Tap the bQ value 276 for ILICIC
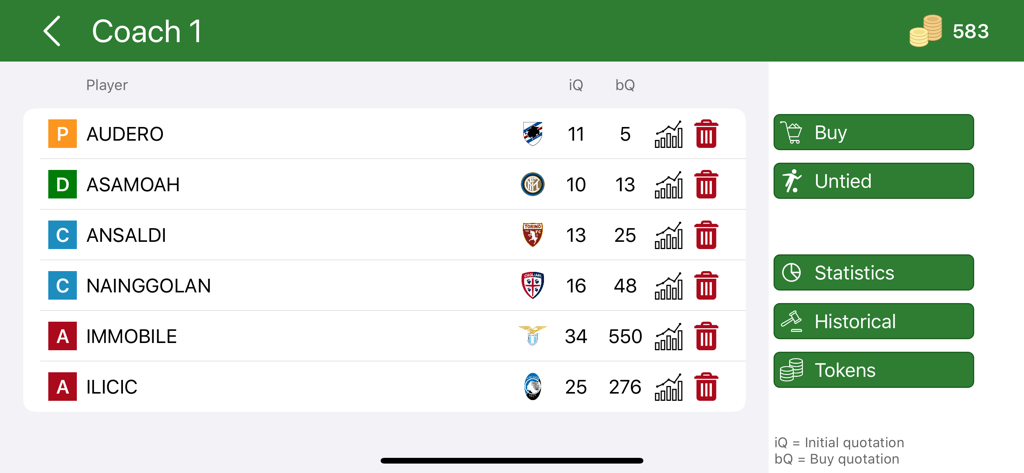1024x473 pixels. coord(625,387)
